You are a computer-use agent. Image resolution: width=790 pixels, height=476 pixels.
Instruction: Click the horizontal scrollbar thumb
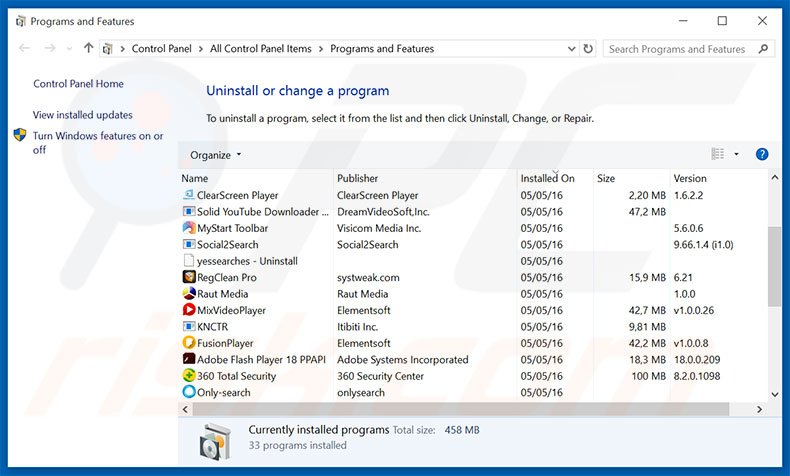[x=460, y=409]
